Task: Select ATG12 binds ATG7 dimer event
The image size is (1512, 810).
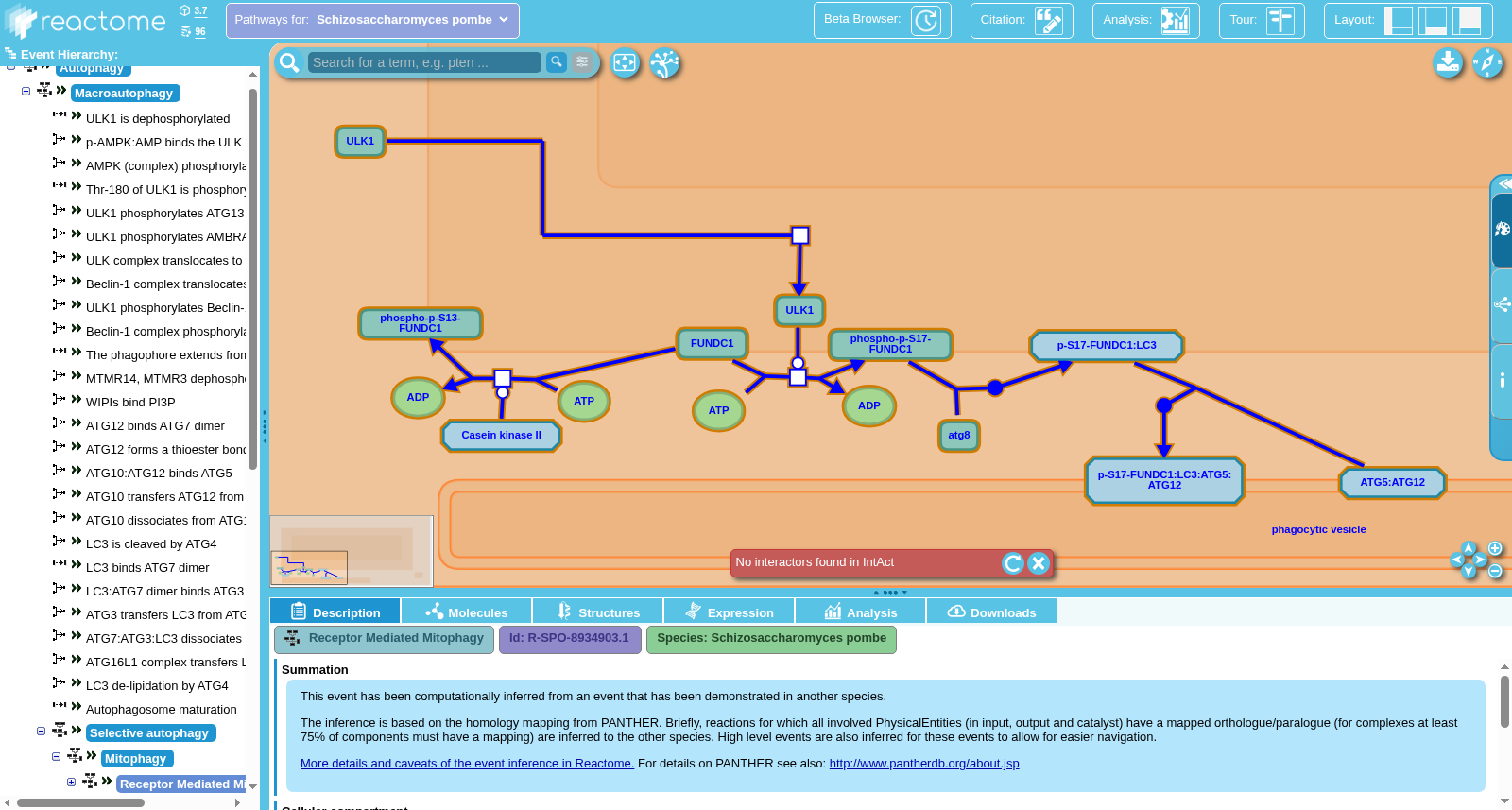Action: pos(155,426)
